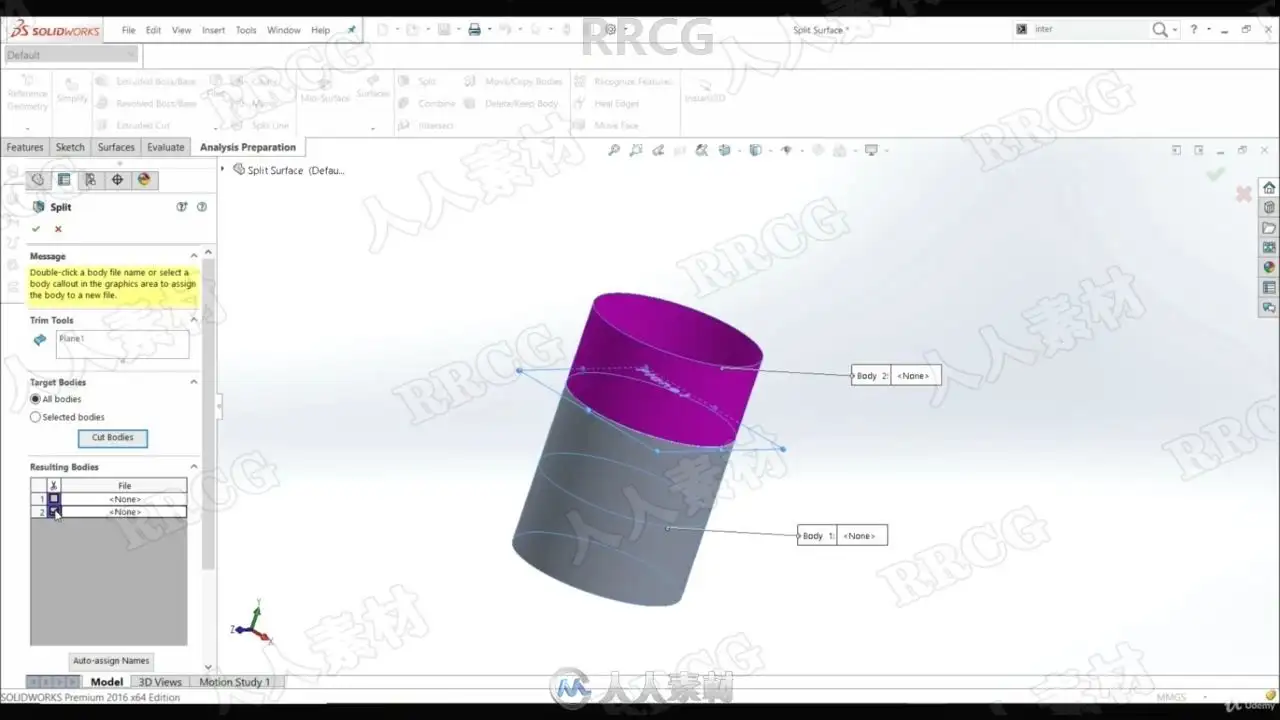Open View Palette in task pane
Image resolution: width=1280 pixels, height=720 pixels.
click(1269, 248)
